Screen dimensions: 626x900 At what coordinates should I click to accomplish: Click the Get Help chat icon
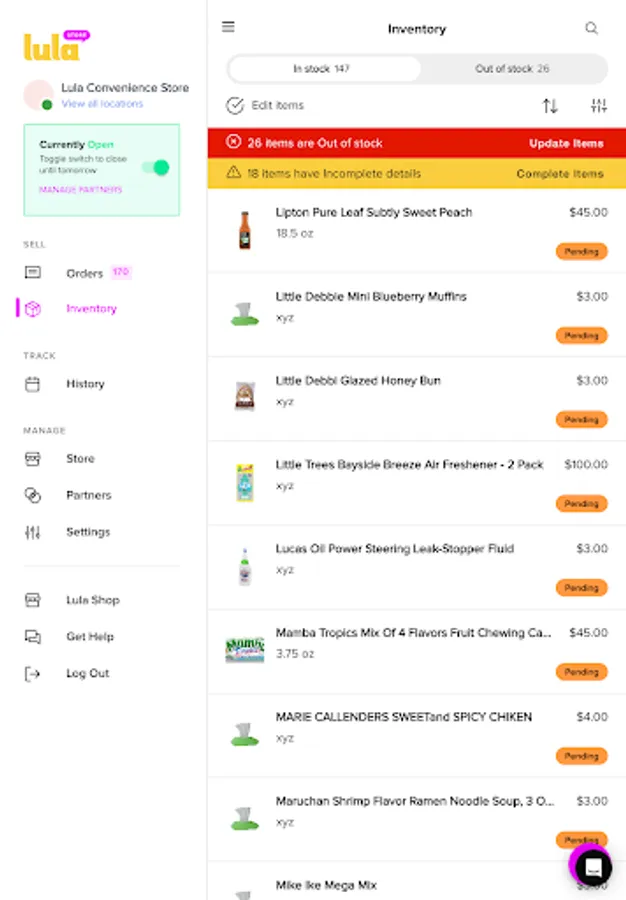pos(33,636)
